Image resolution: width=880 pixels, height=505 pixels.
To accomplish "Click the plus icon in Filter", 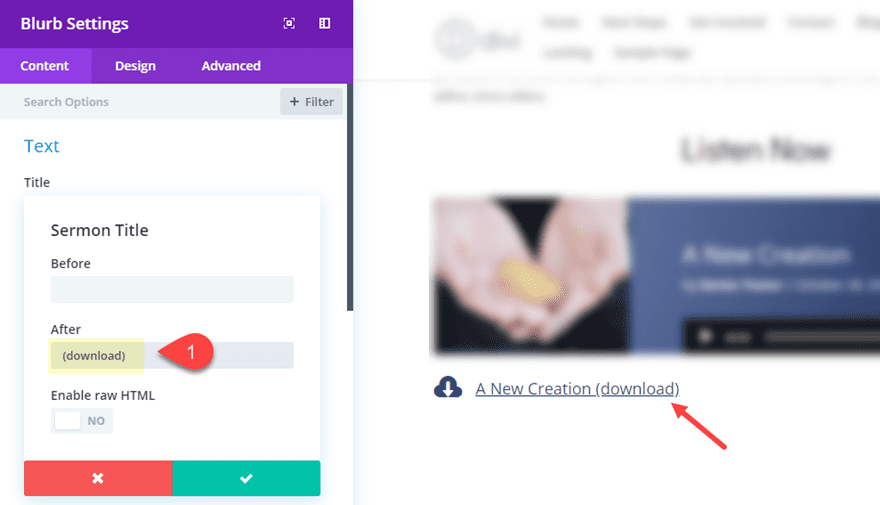I will (x=294, y=102).
